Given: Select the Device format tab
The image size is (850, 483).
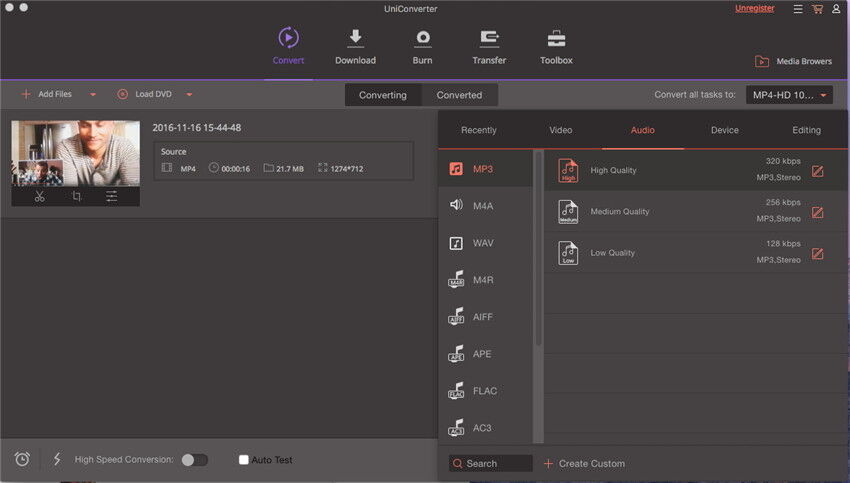Looking at the screenshot, I should click(x=724, y=130).
